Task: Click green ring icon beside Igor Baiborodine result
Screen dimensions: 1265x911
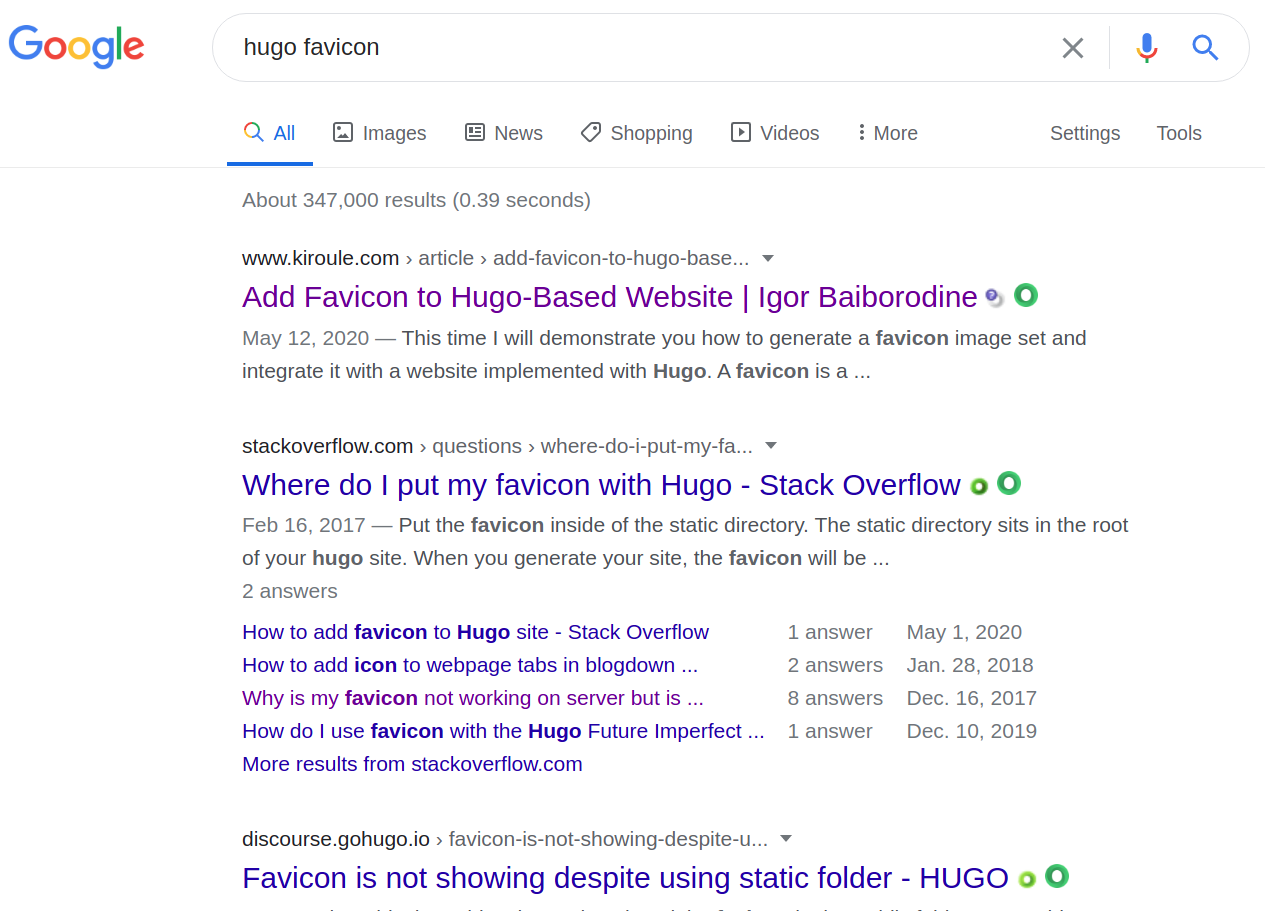Action: (1026, 295)
